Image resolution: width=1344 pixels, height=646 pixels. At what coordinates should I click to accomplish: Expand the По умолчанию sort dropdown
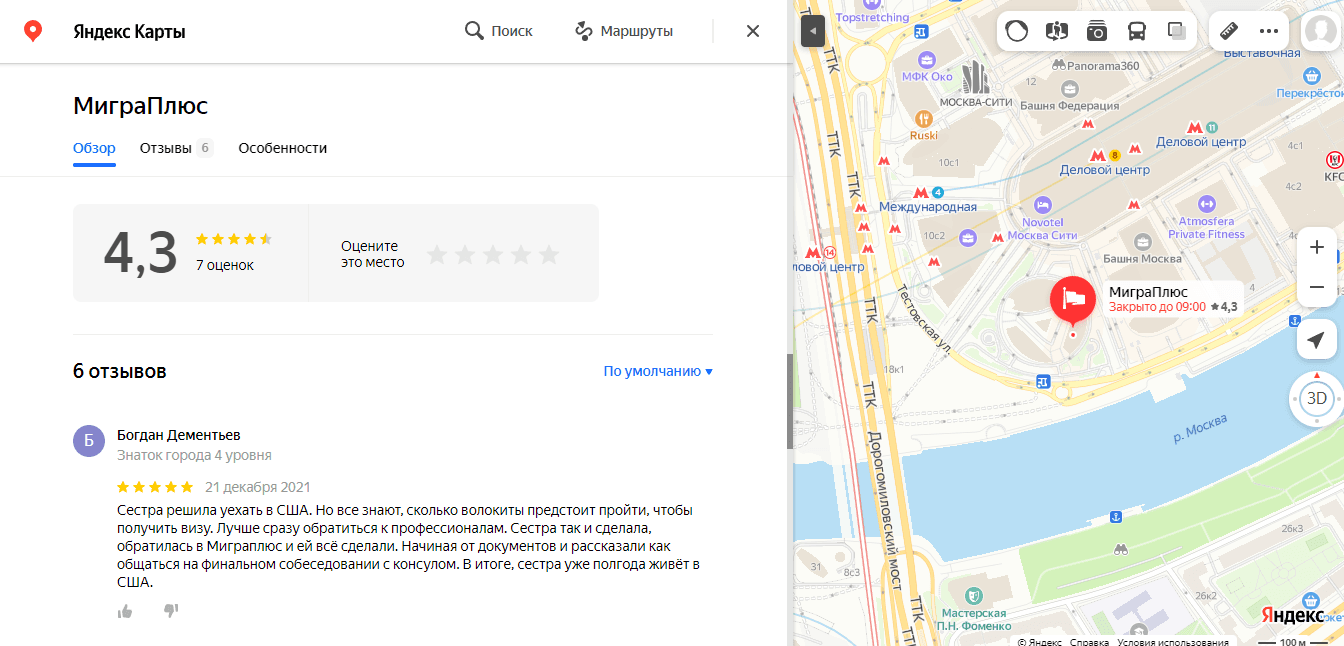(x=658, y=371)
